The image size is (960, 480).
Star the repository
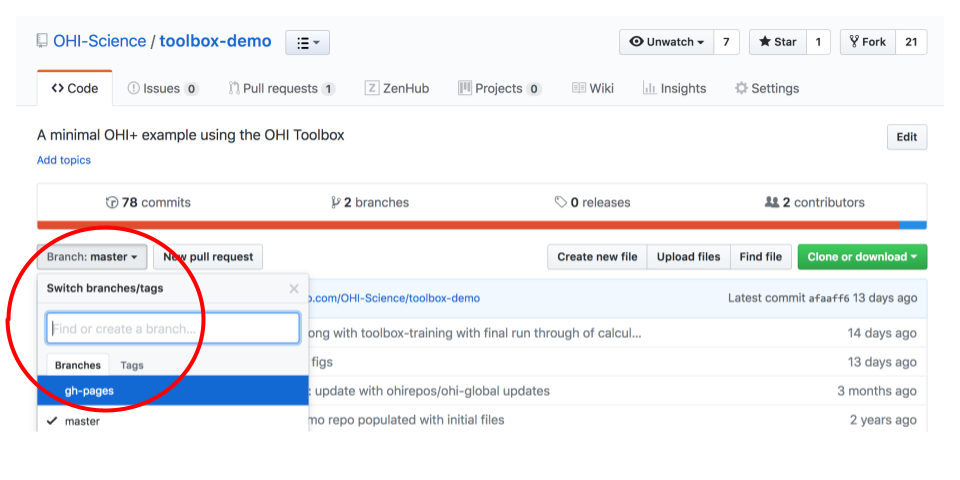[x=778, y=42]
